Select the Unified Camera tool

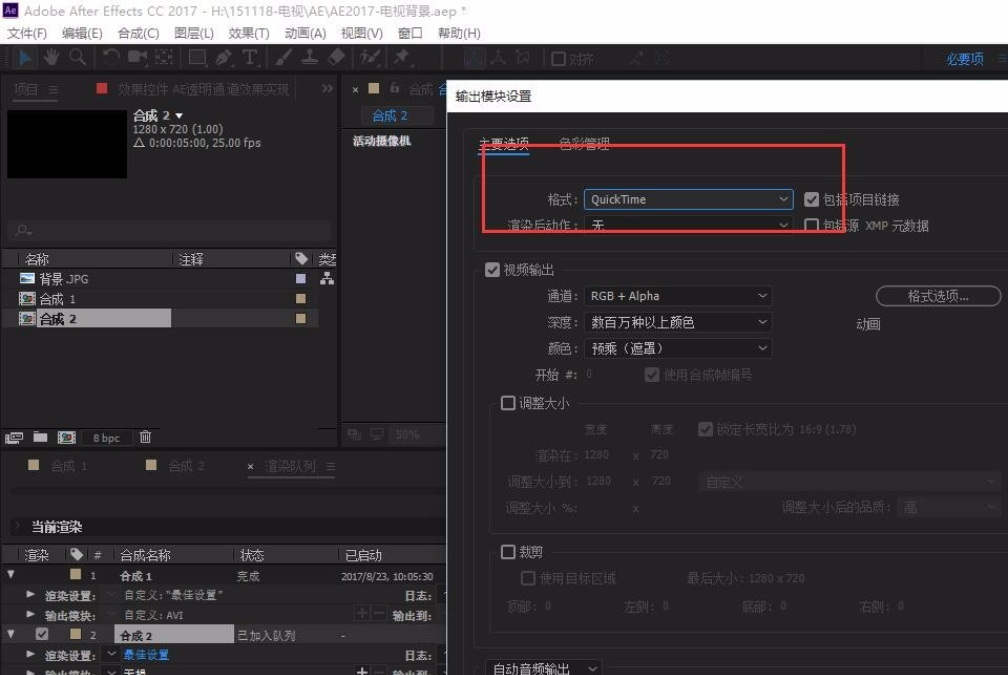137,58
